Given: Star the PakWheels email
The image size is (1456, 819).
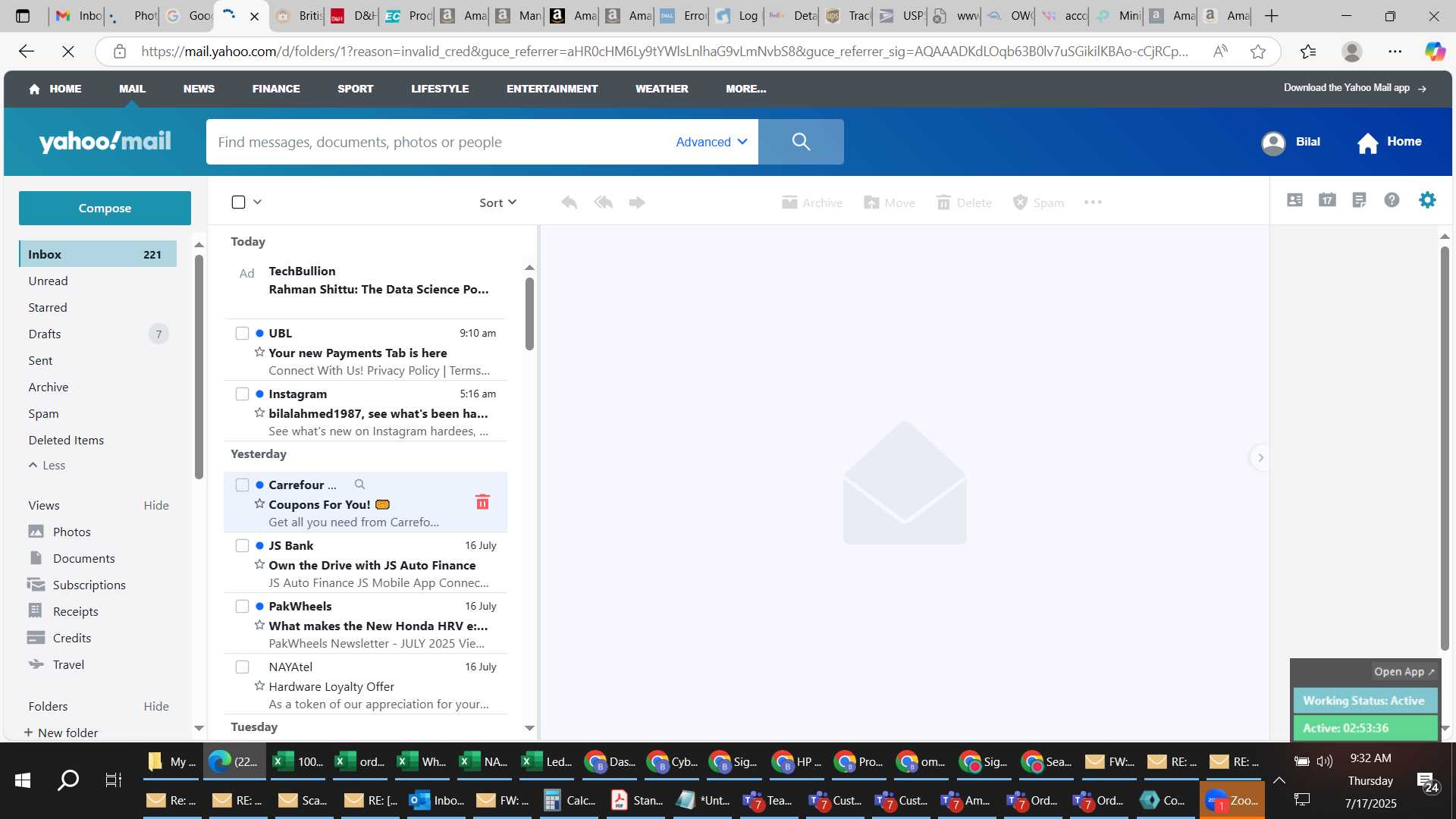Looking at the screenshot, I should click(x=259, y=626).
